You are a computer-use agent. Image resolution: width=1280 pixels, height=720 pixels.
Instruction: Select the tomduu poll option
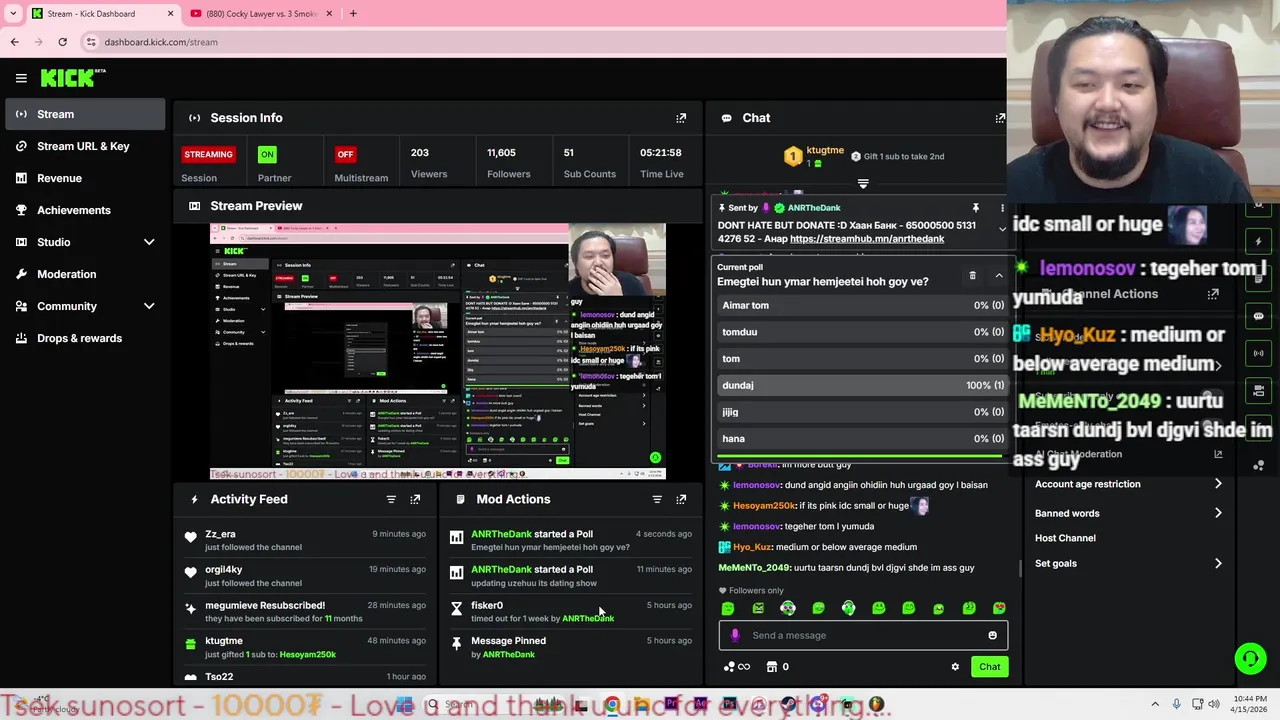coord(862,332)
